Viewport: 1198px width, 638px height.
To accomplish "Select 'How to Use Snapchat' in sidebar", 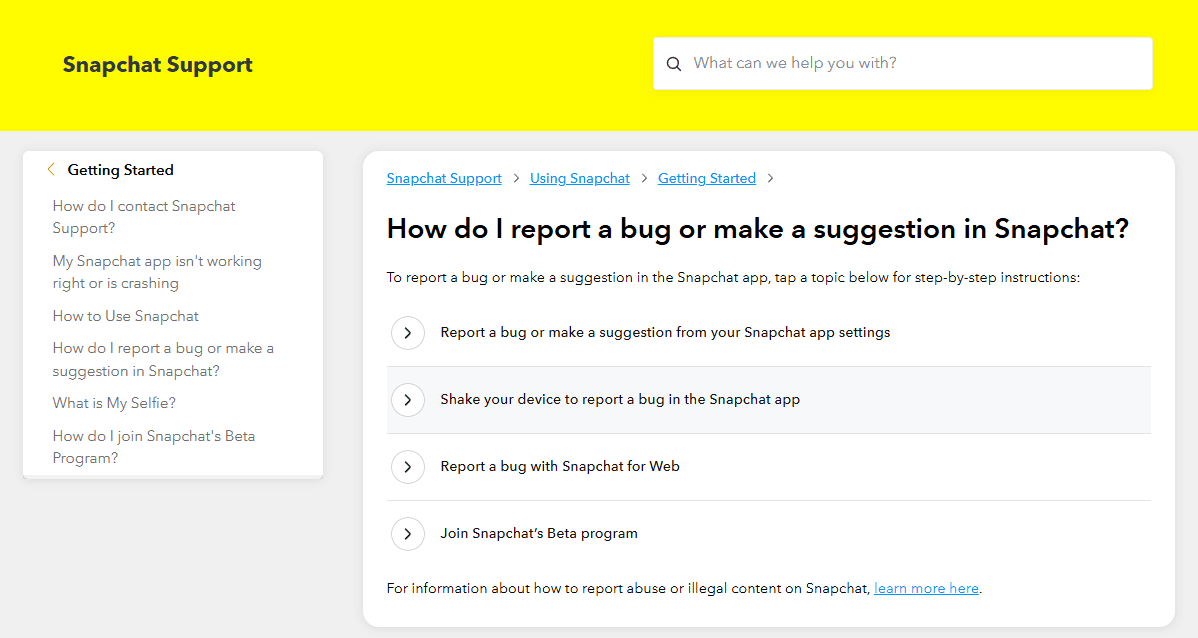I will click(126, 316).
